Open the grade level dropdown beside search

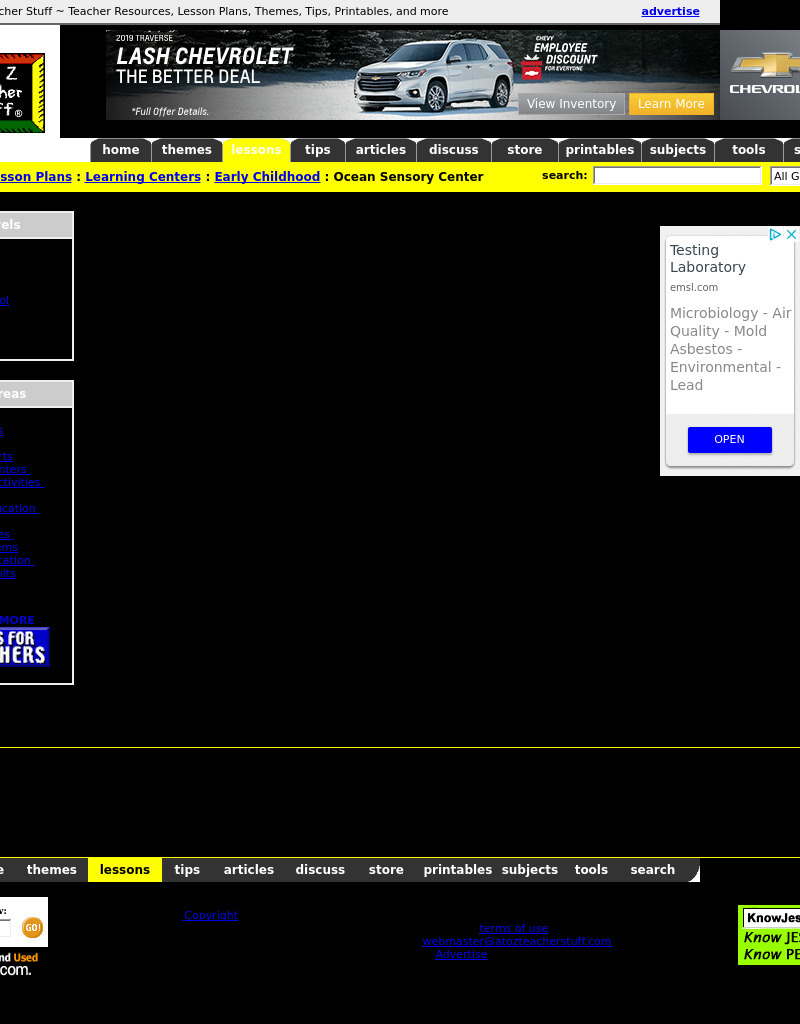[785, 176]
